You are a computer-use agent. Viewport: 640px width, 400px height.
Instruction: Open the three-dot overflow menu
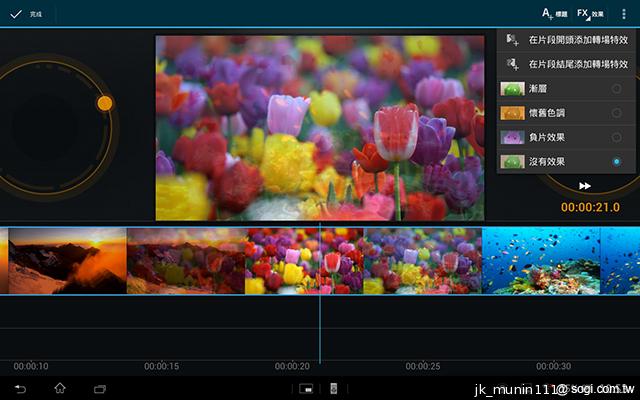(624, 14)
